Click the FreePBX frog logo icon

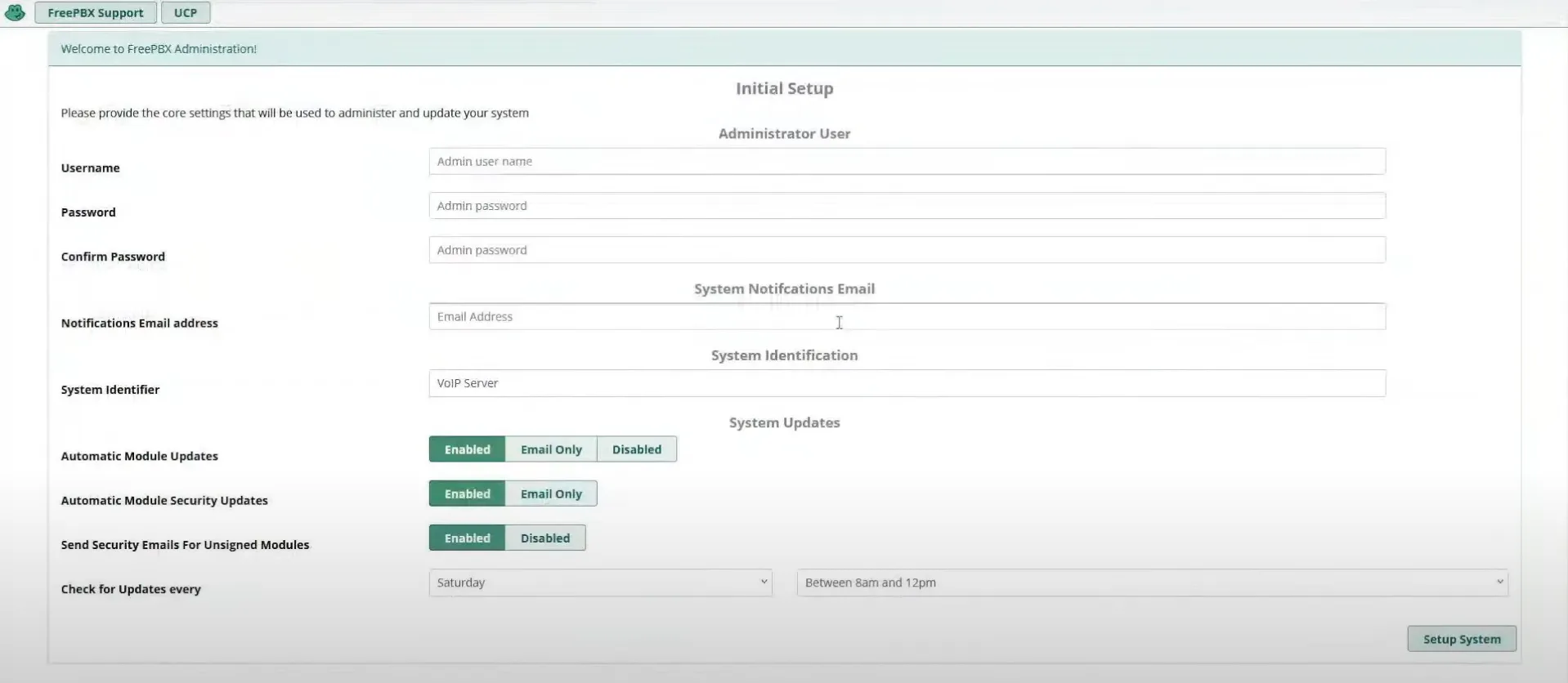(x=15, y=12)
